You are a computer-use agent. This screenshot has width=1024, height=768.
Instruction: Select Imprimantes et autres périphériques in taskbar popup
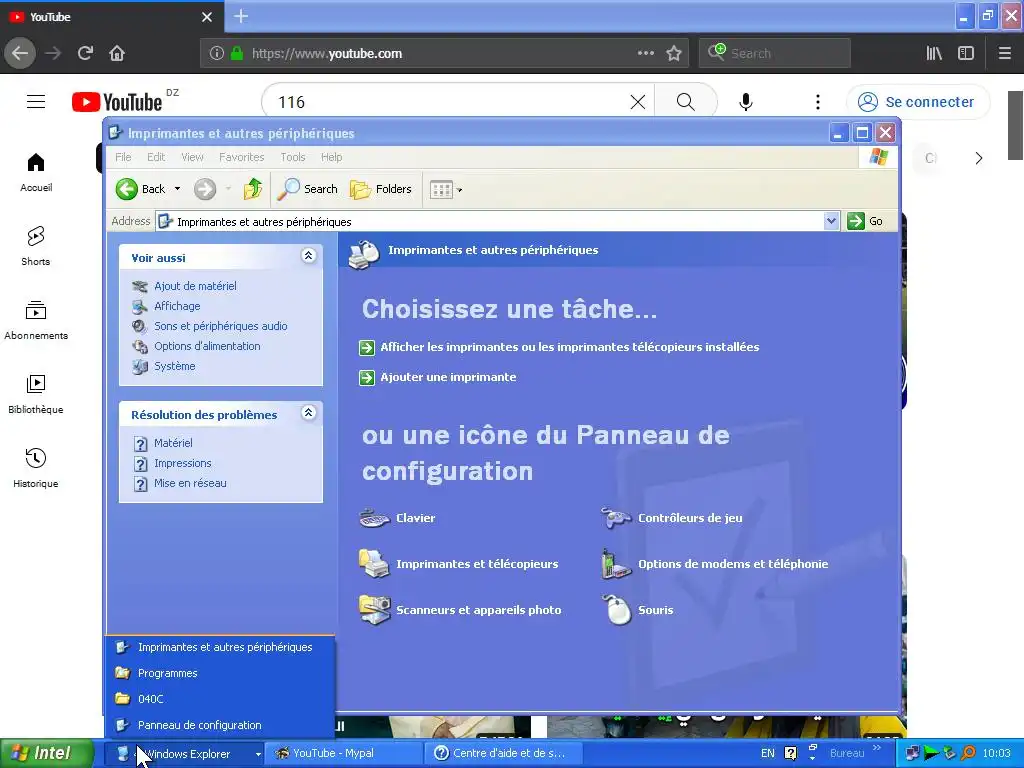pos(219,647)
